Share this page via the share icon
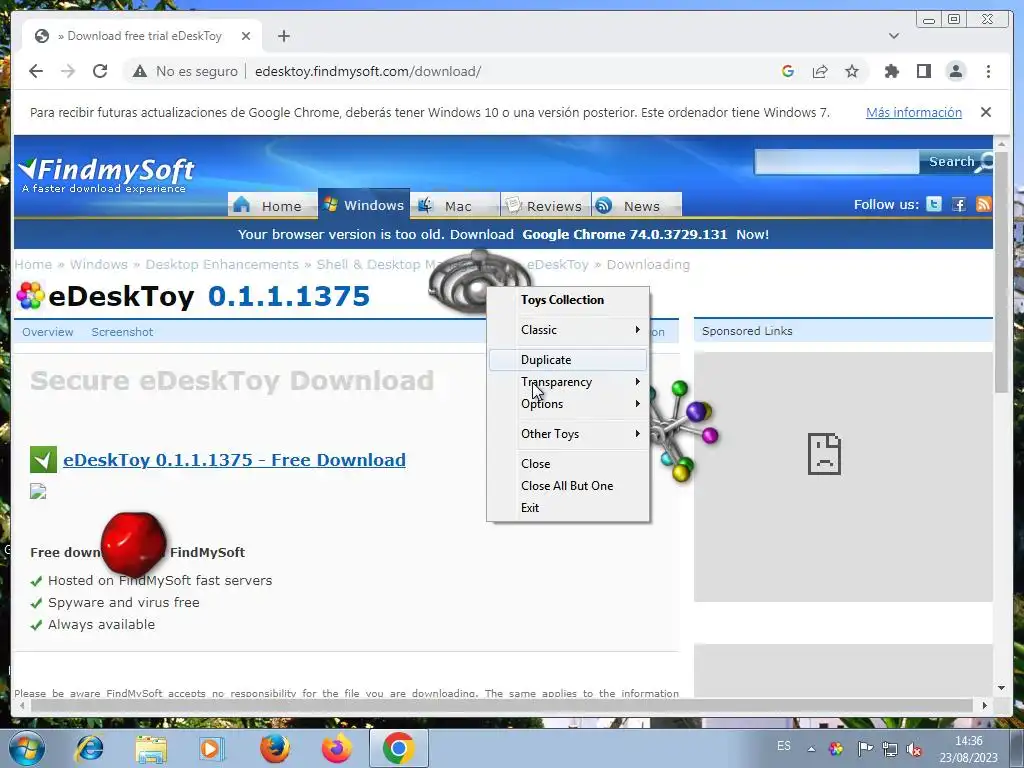 point(820,71)
